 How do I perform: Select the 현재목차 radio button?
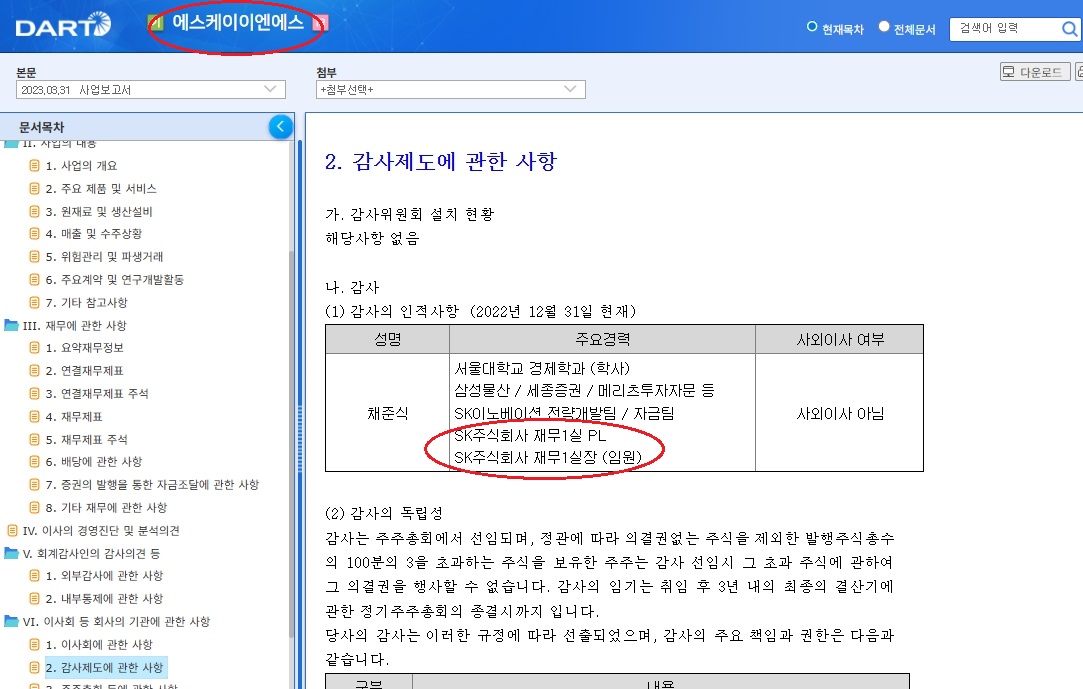[812, 28]
